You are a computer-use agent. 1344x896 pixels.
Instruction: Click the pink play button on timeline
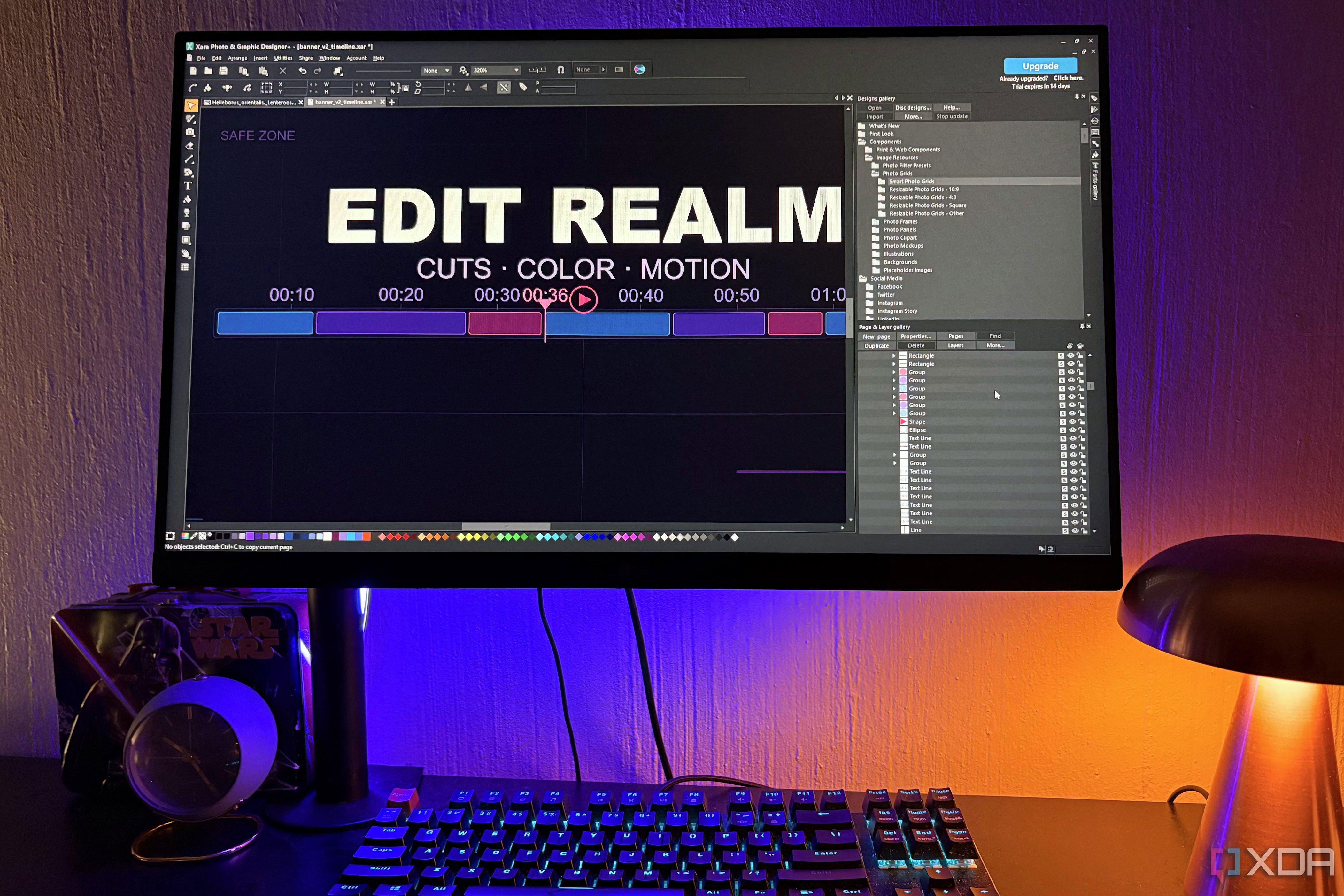click(583, 299)
